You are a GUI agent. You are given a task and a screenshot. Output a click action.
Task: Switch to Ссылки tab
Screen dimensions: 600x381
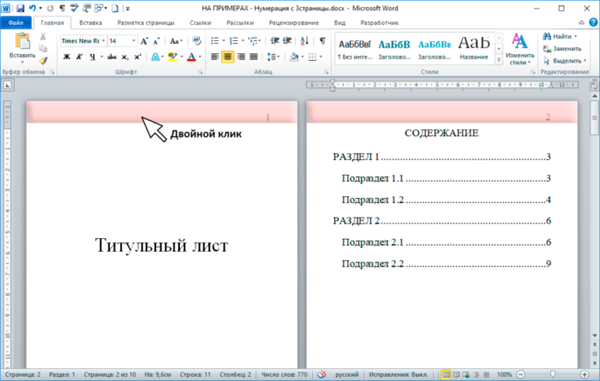201,23
